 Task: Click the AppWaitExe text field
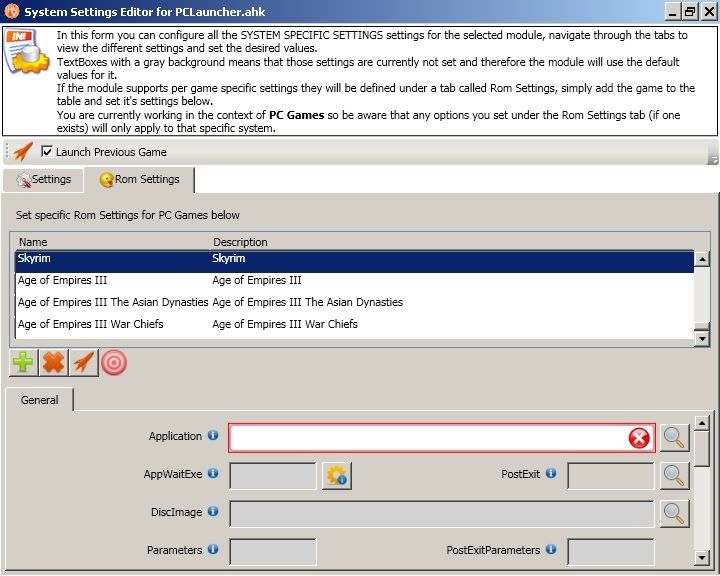tap(273, 476)
